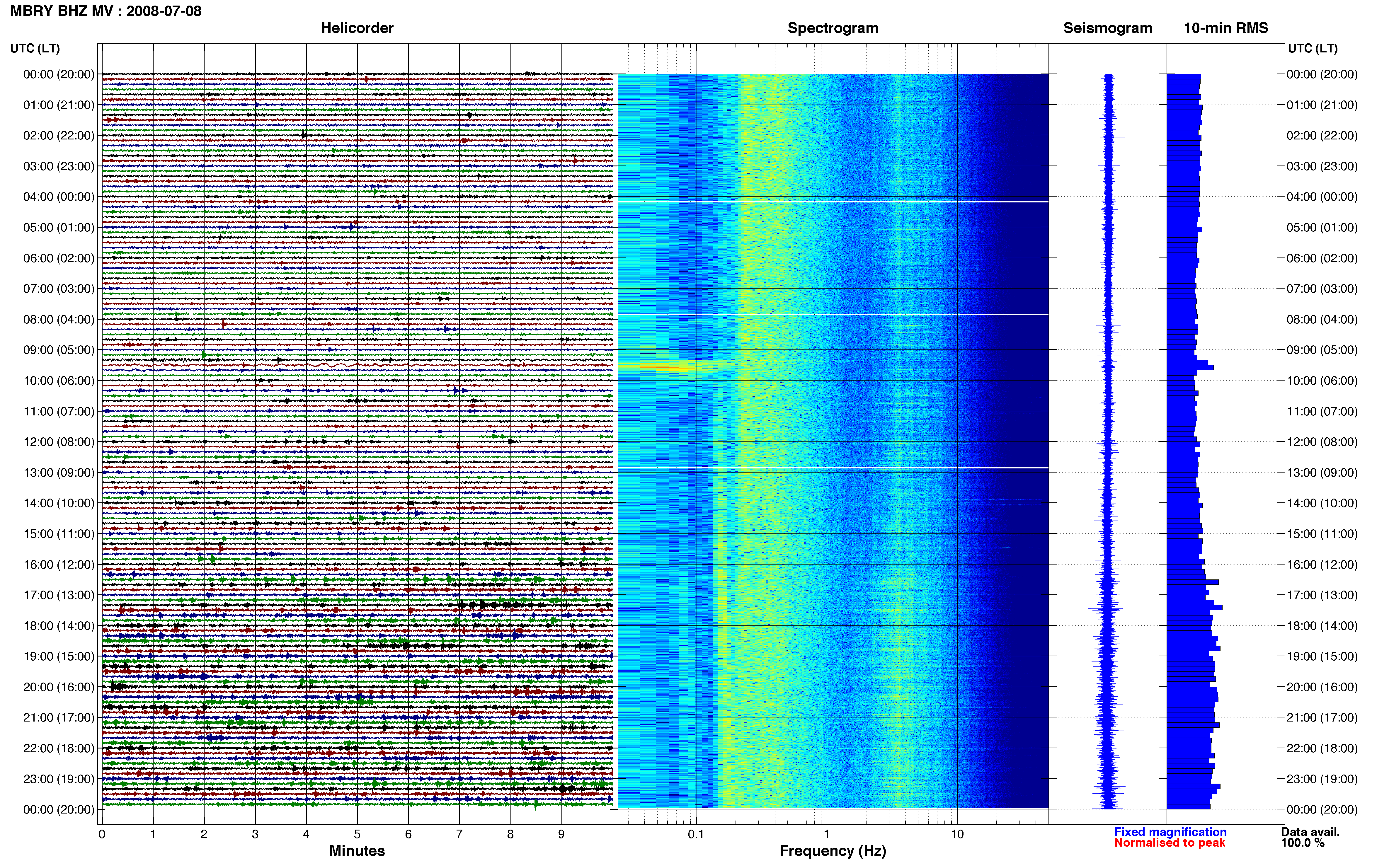Click the '5' minutes tick label

click(x=357, y=834)
